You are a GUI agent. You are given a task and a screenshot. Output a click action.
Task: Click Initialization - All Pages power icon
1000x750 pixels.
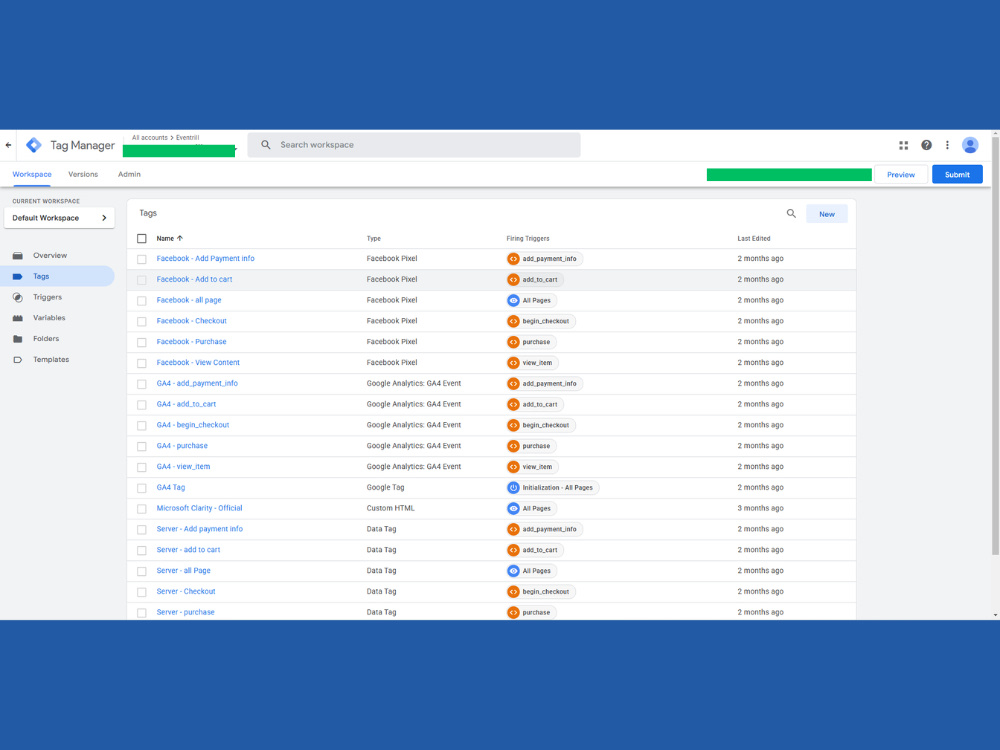pyautogui.click(x=513, y=488)
